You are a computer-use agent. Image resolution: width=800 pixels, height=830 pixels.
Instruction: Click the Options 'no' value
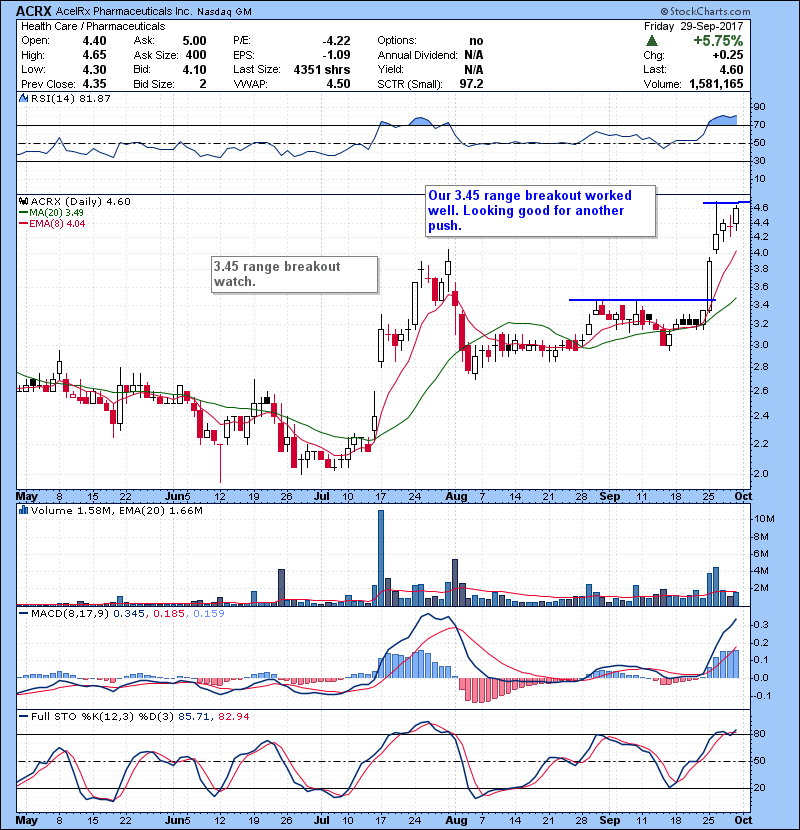476,41
